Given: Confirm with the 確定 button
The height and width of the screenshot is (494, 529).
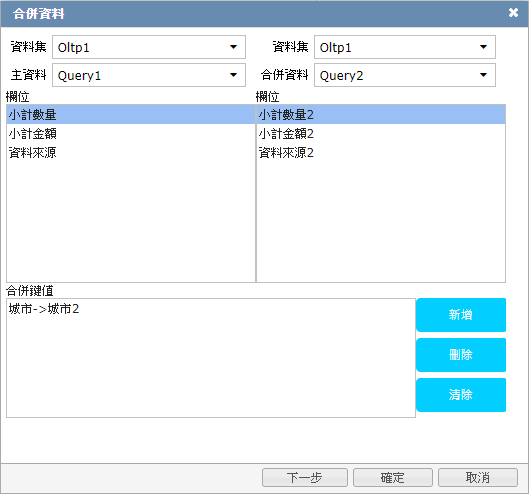Looking at the screenshot, I should tap(393, 477).
